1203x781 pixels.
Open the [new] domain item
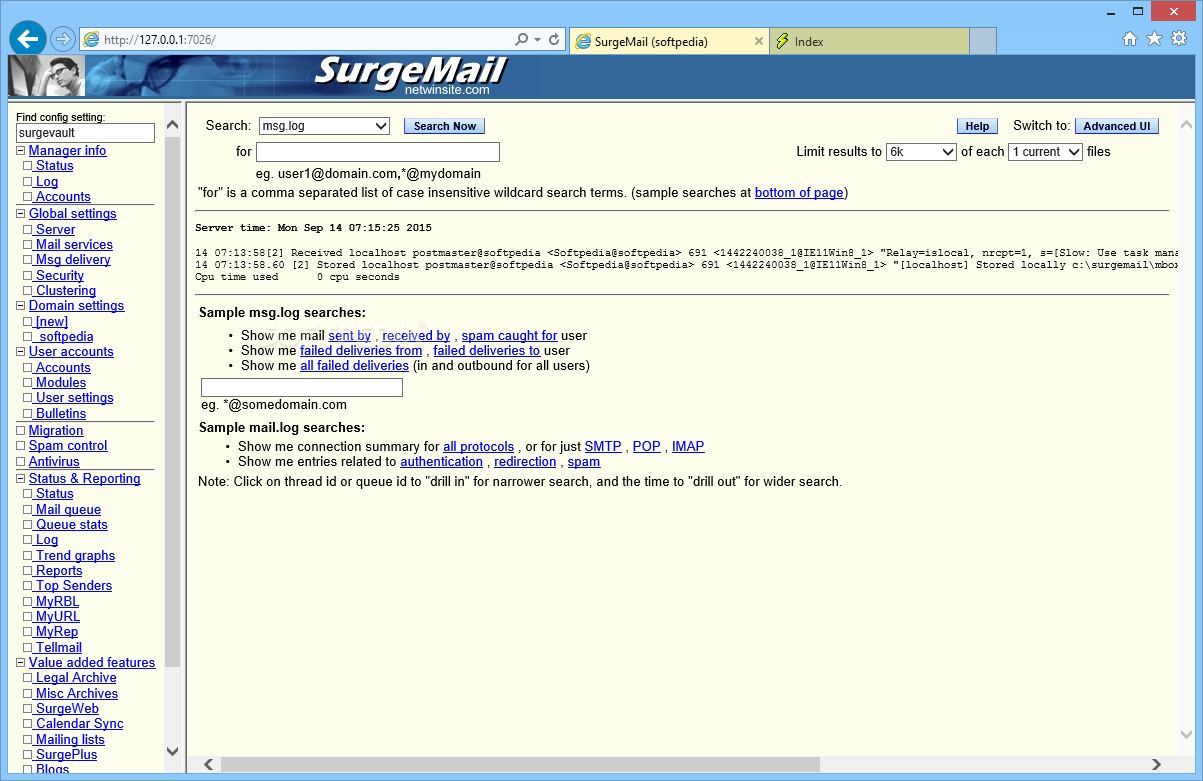click(50, 322)
